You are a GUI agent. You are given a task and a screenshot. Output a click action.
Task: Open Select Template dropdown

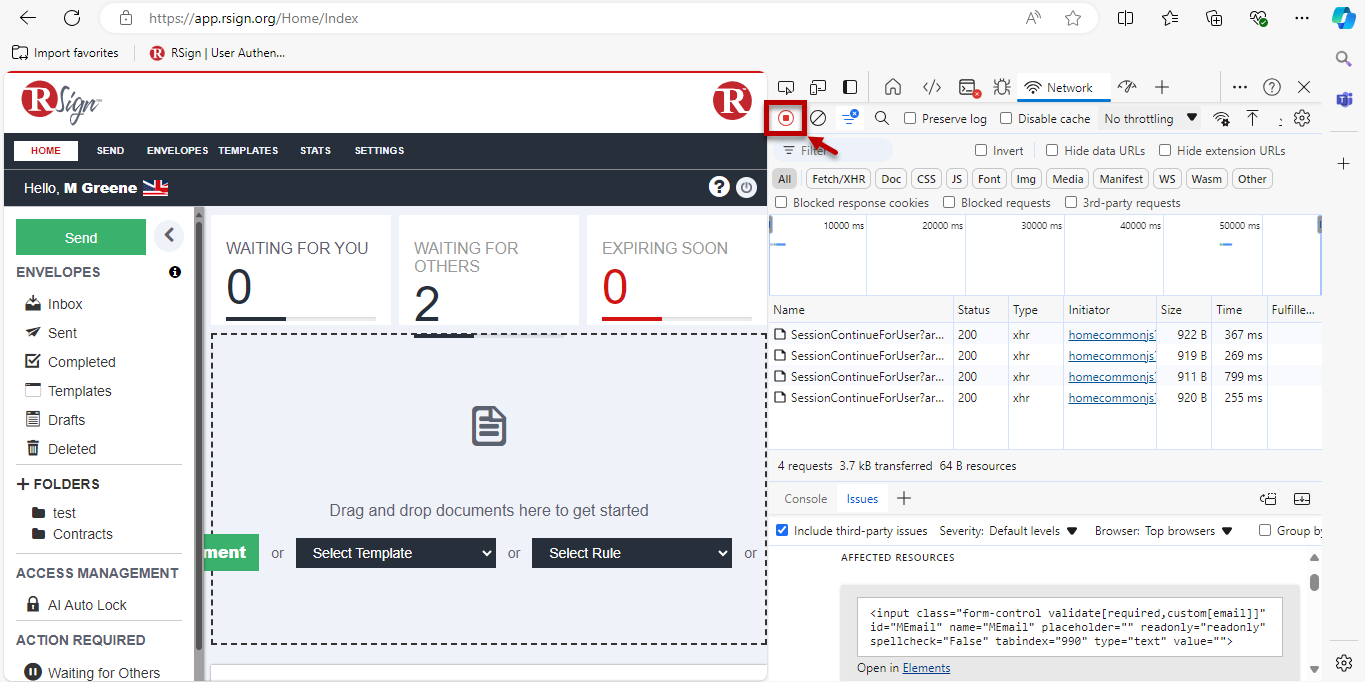point(396,553)
